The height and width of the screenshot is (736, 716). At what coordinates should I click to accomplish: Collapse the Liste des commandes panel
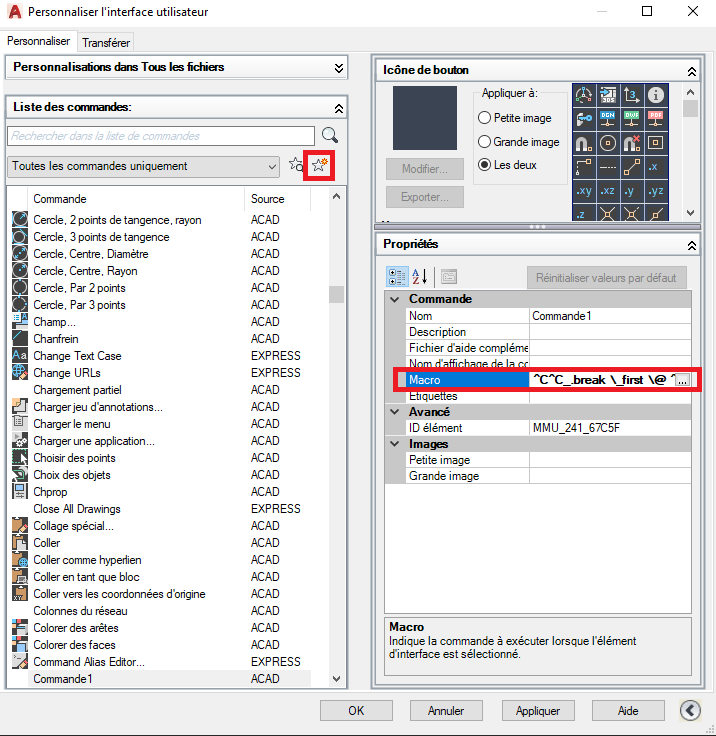pos(339,108)
